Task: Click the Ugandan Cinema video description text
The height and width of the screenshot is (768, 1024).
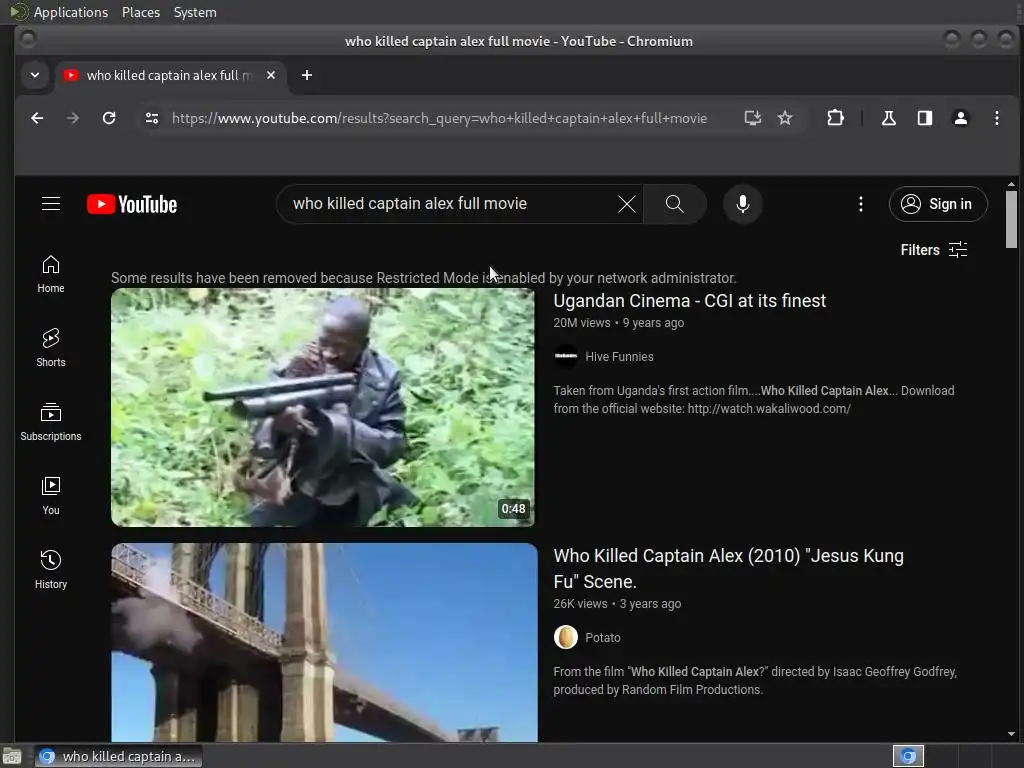Action: [x=754, y=400]
